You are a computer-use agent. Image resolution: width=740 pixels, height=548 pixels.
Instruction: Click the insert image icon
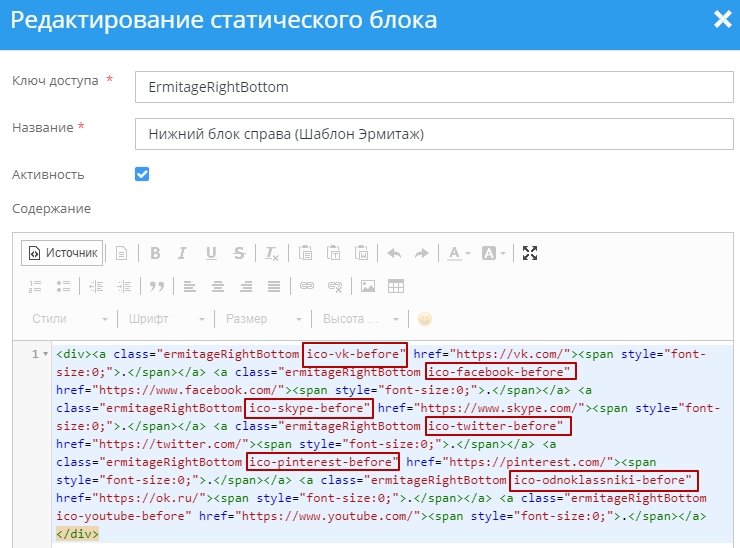368,286
